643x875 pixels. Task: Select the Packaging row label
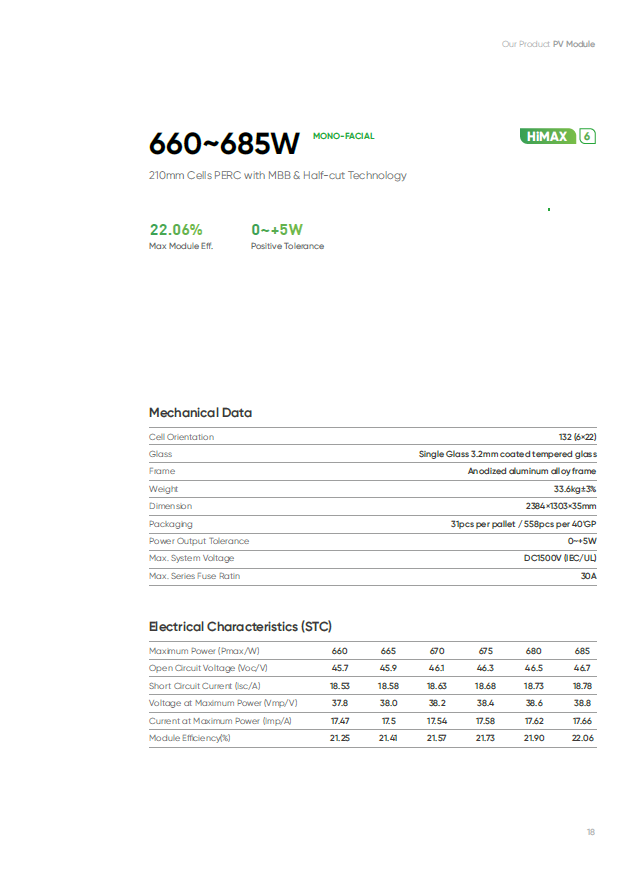coord(170,524)
